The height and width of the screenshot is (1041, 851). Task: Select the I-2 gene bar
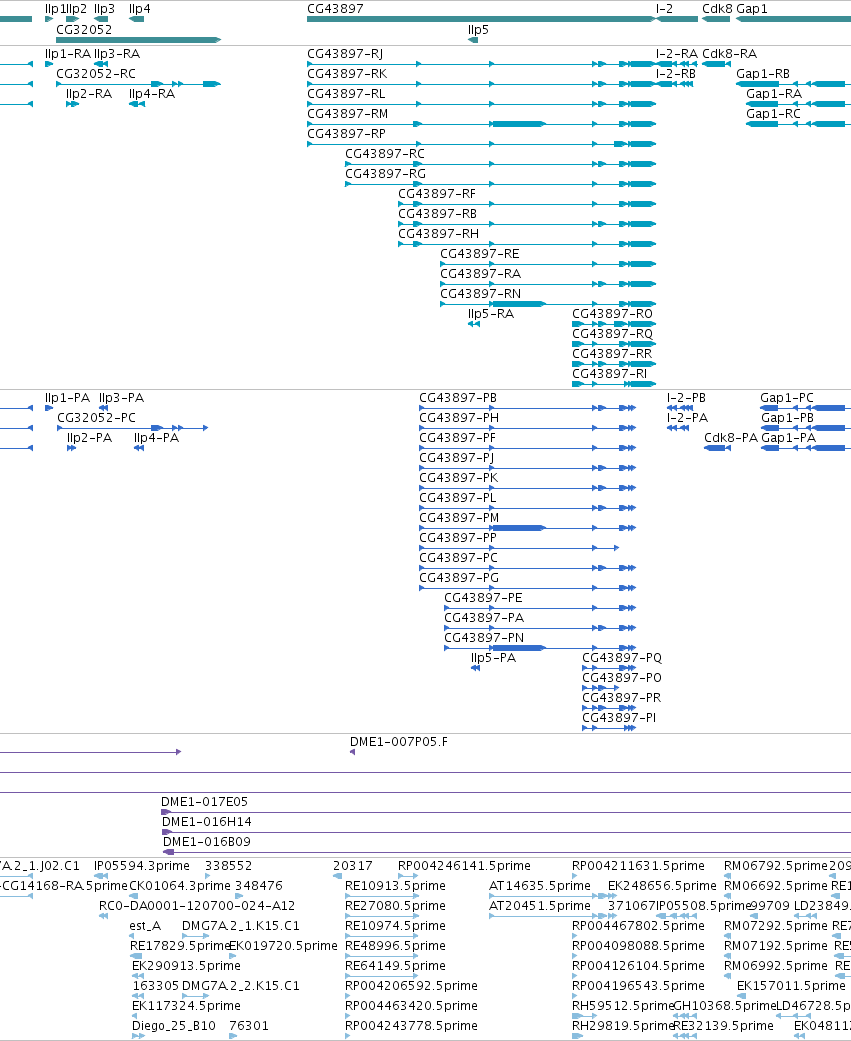pyautogui.click(x=677, y=19)
